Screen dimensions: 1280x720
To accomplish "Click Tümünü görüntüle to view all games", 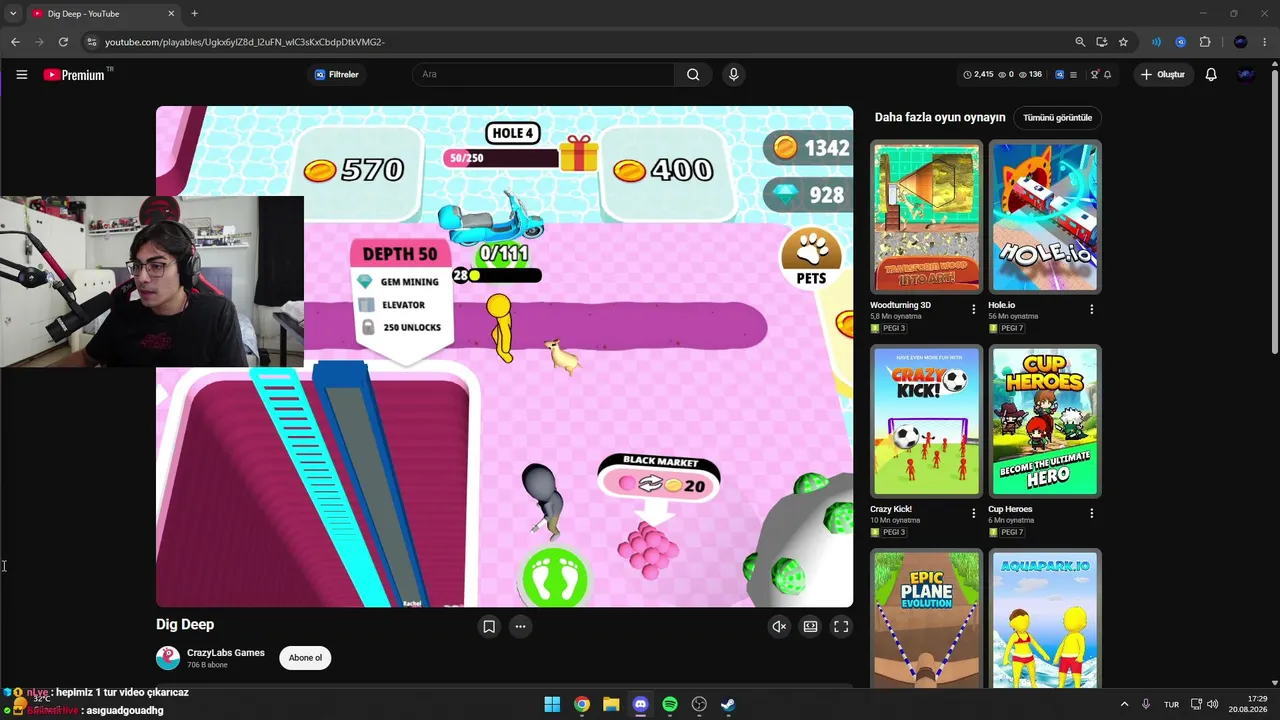I will (x=1058, y=118).
